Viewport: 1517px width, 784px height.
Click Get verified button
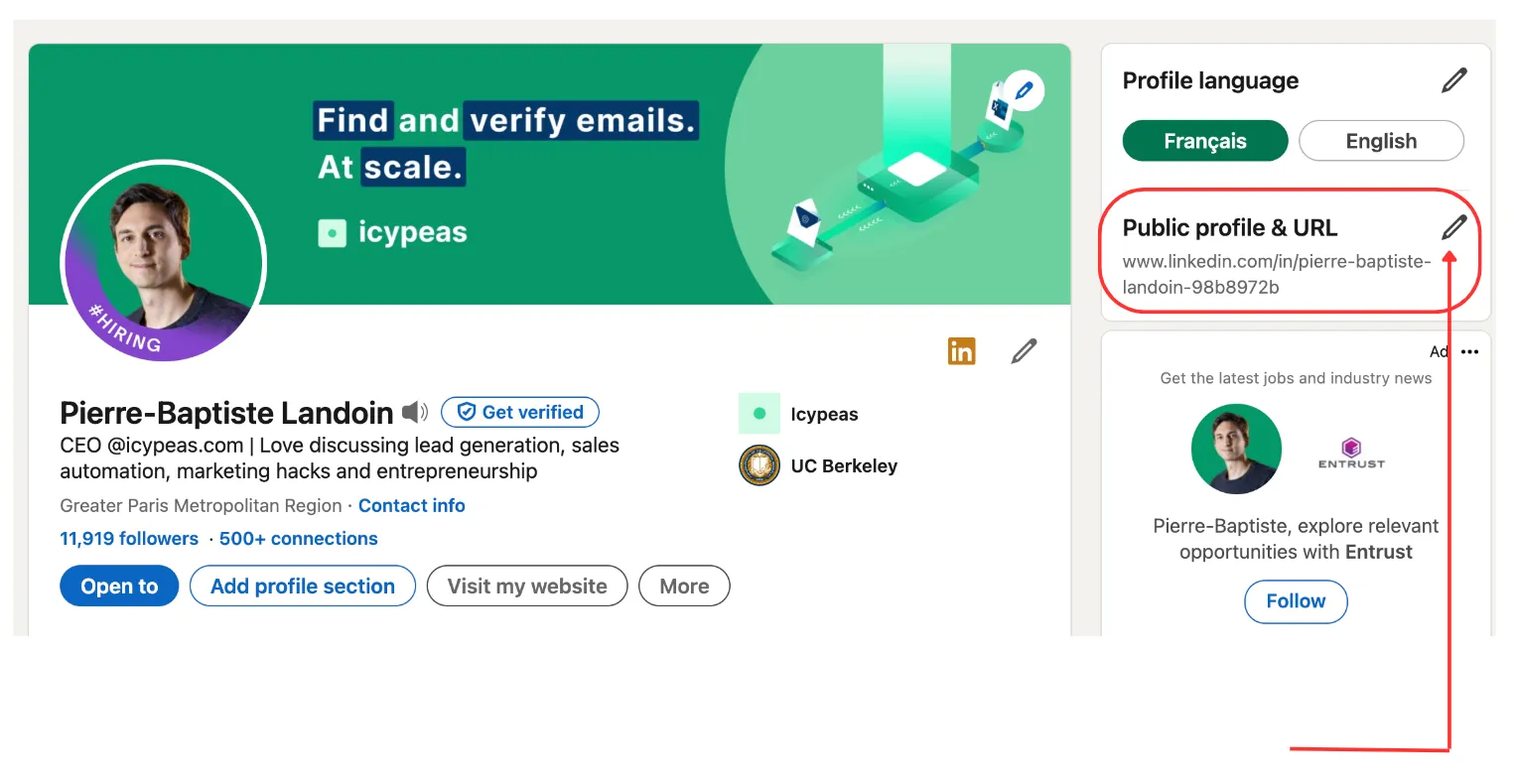pyautogui.click(x=520, y=412)
